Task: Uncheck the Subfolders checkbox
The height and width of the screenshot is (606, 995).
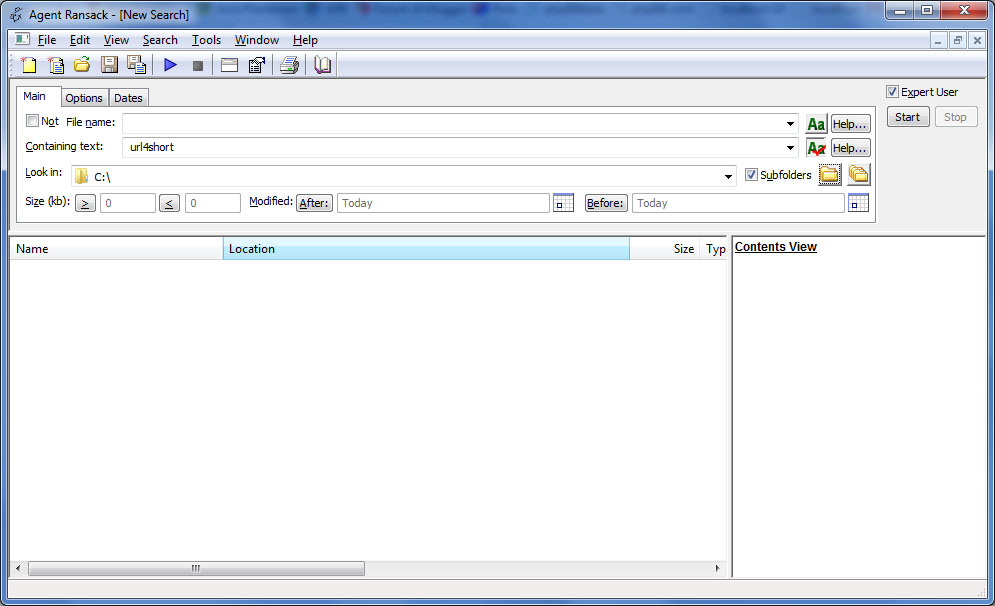Action: [x=752, y=175]
